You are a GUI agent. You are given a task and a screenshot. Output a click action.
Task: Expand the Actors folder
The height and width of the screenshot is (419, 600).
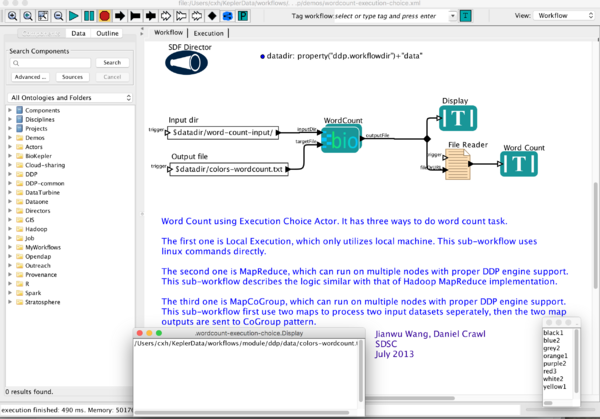coord(10,147)
